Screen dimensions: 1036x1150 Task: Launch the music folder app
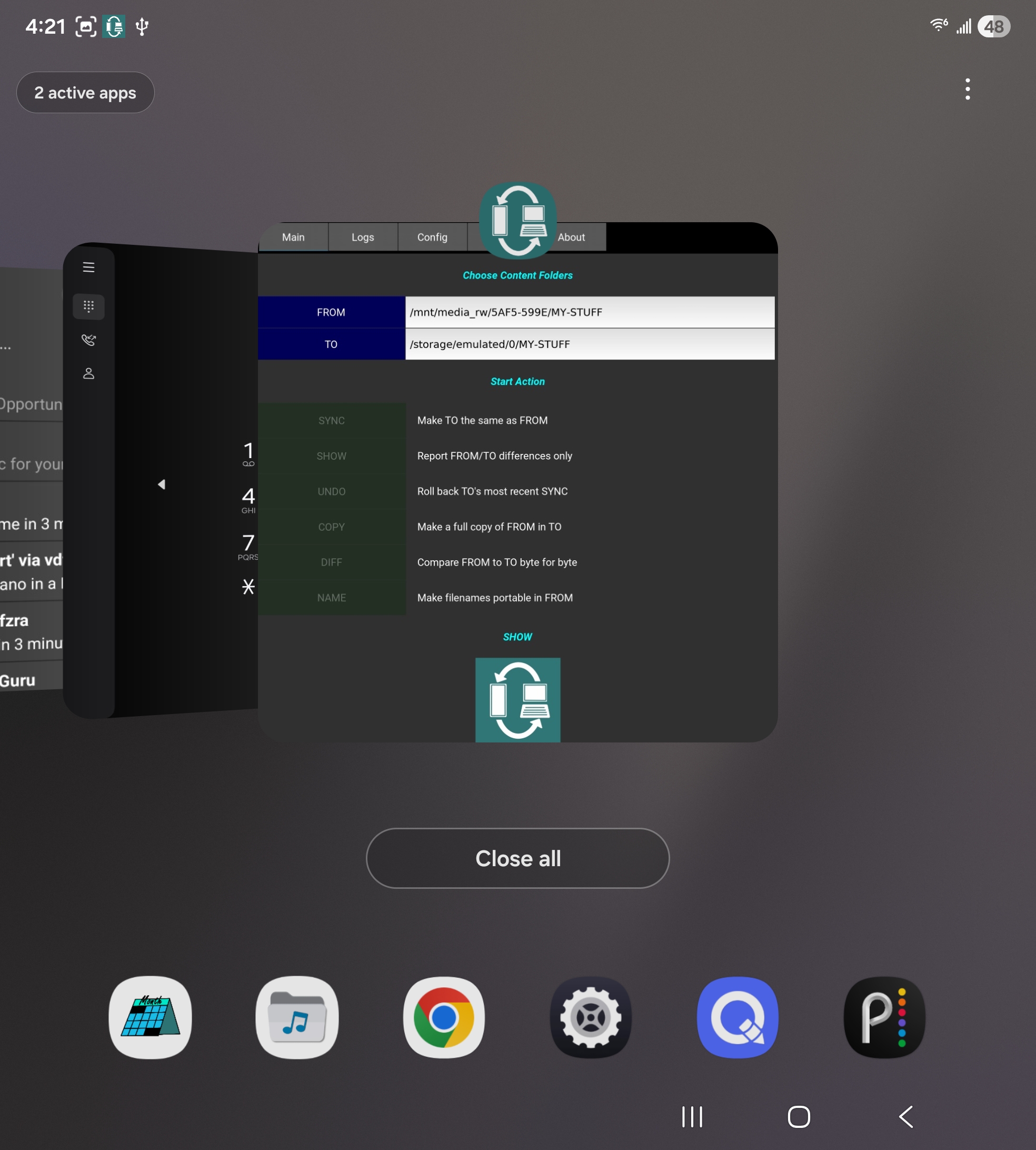click(x=297, y=1017)
